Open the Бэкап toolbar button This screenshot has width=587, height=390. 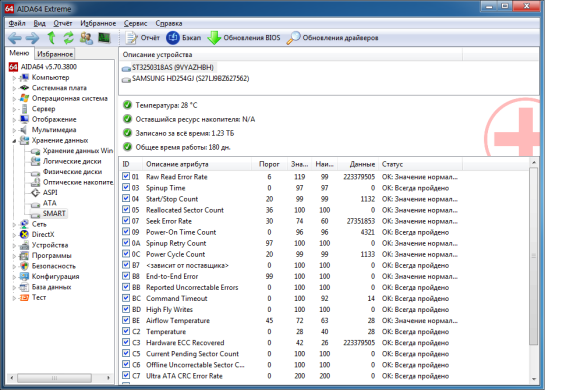tap(183, 38)
